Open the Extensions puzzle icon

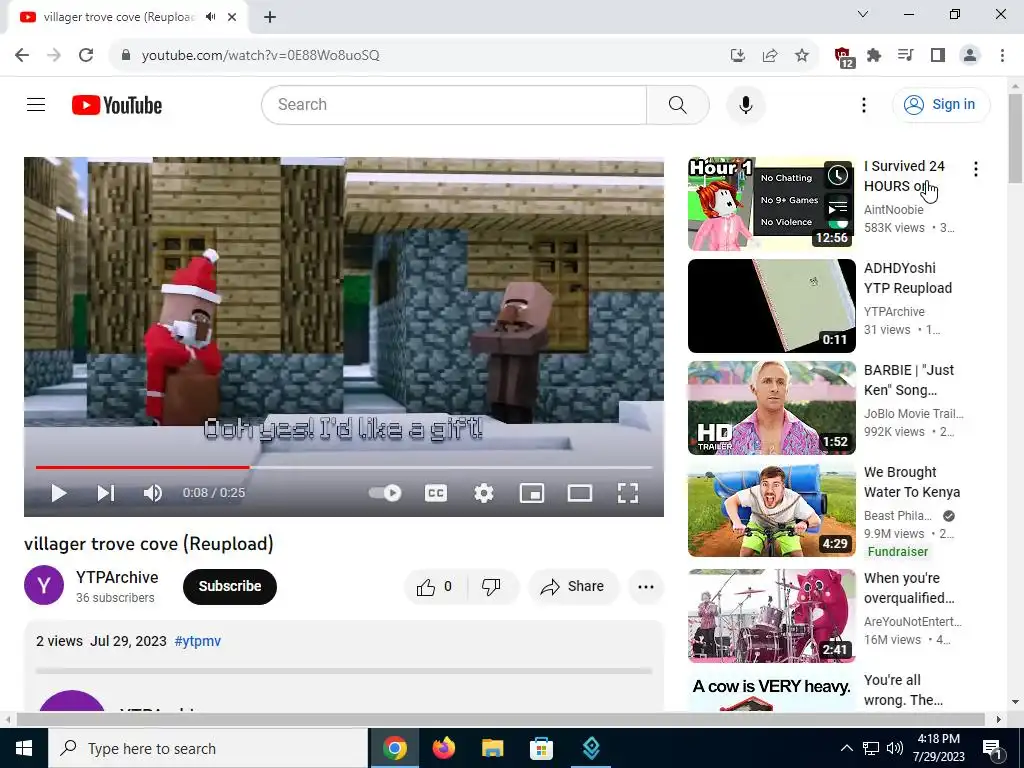point(874,56)
